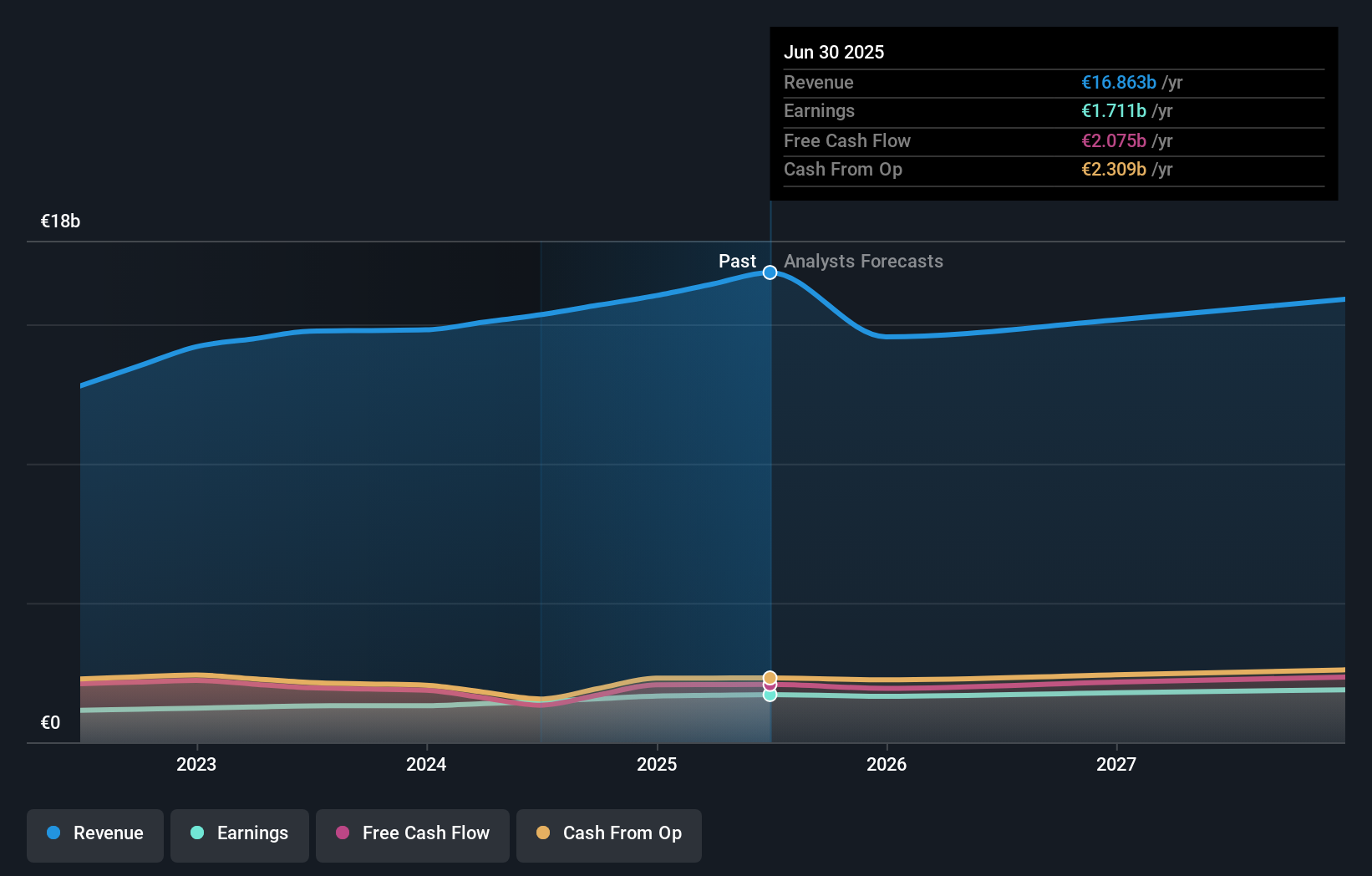Select the blue Revenue marker on the chart
This screenshot has width=1372, height=876.
pos(770,272)
